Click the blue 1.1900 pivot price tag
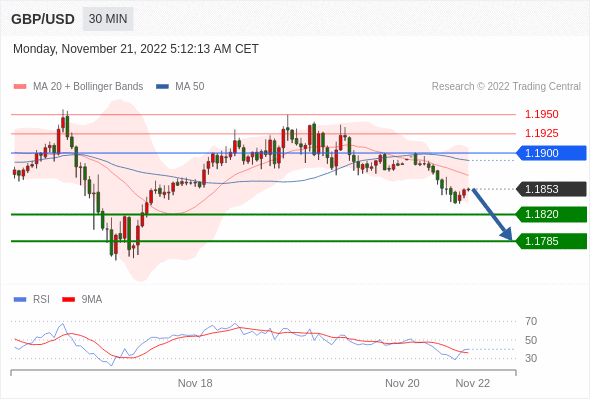The height and width of the screenshot is (400, 590). click(x=551, y=153)
